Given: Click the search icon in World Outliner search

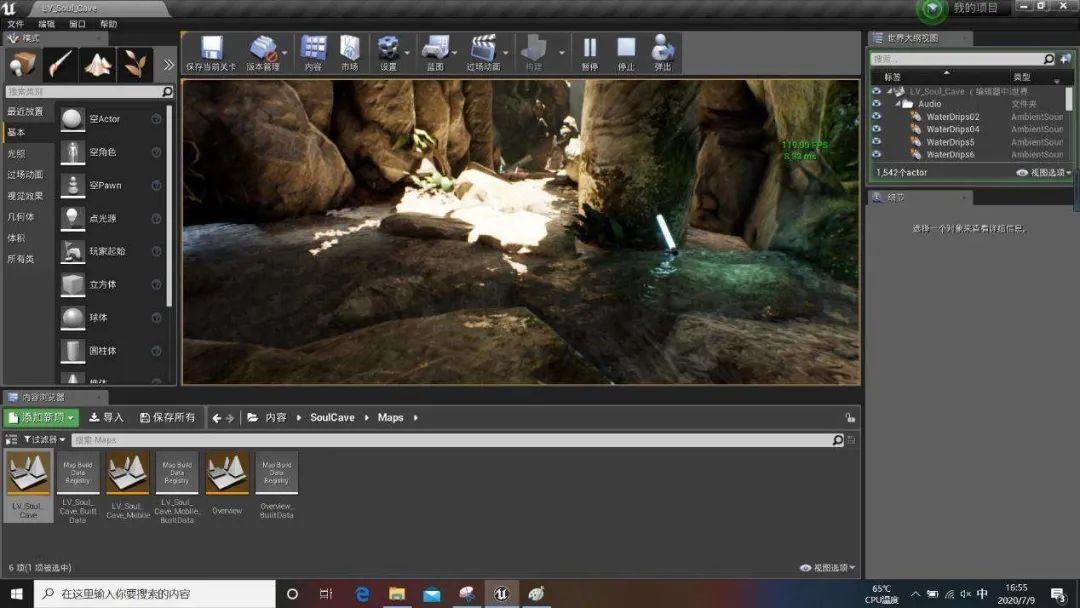Looking at the screenshot, I should (1048, 59).
